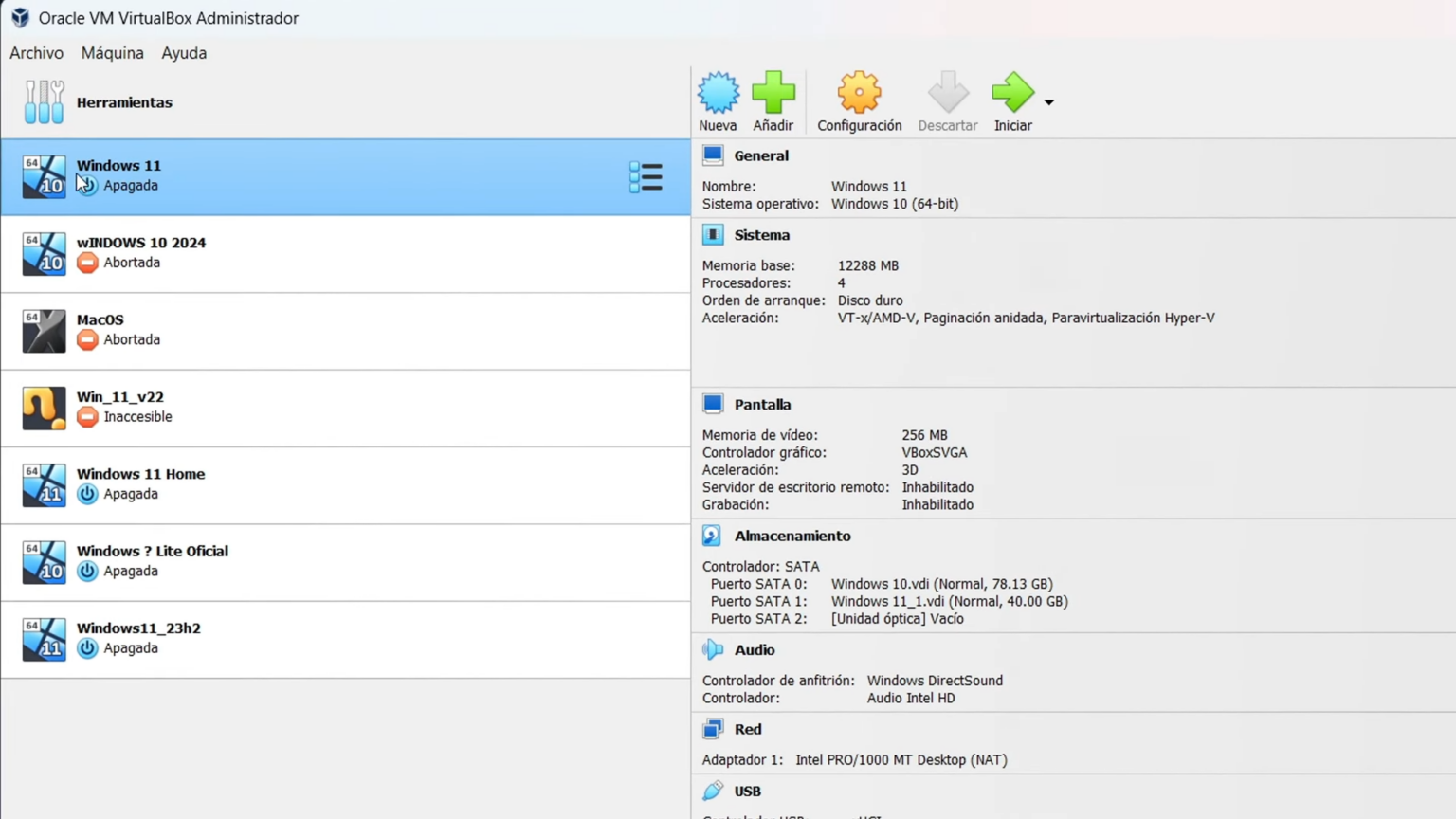Start the VM with the Iniciar arrow icon
The height and width of the screenshot is (819, 1456).
coord(1011,92)
